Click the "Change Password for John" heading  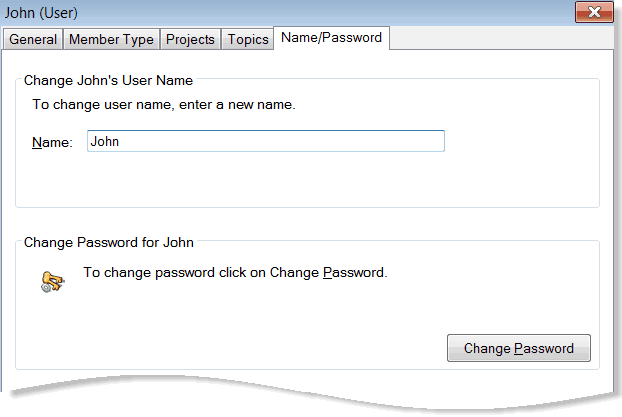[108, 241]
